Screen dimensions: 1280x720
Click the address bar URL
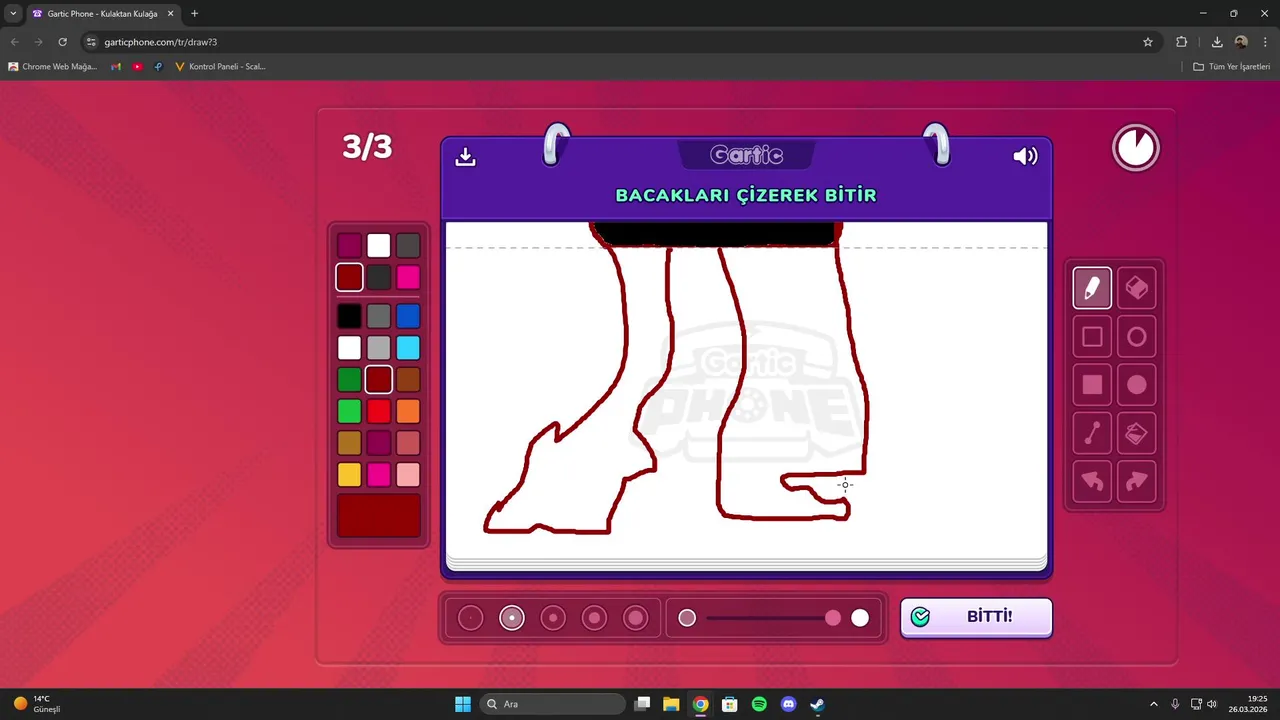click(x=160, y=42)
